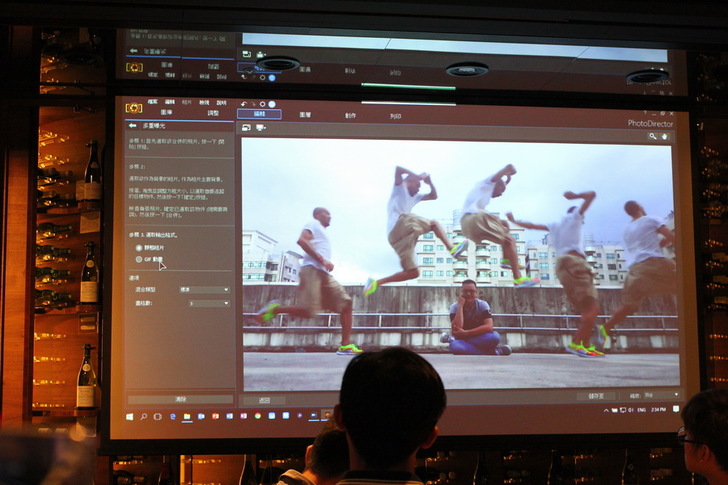The image size is (728, 485).
Task: Open File Explorer from the taskbar
Action: [x=187, y=417]
